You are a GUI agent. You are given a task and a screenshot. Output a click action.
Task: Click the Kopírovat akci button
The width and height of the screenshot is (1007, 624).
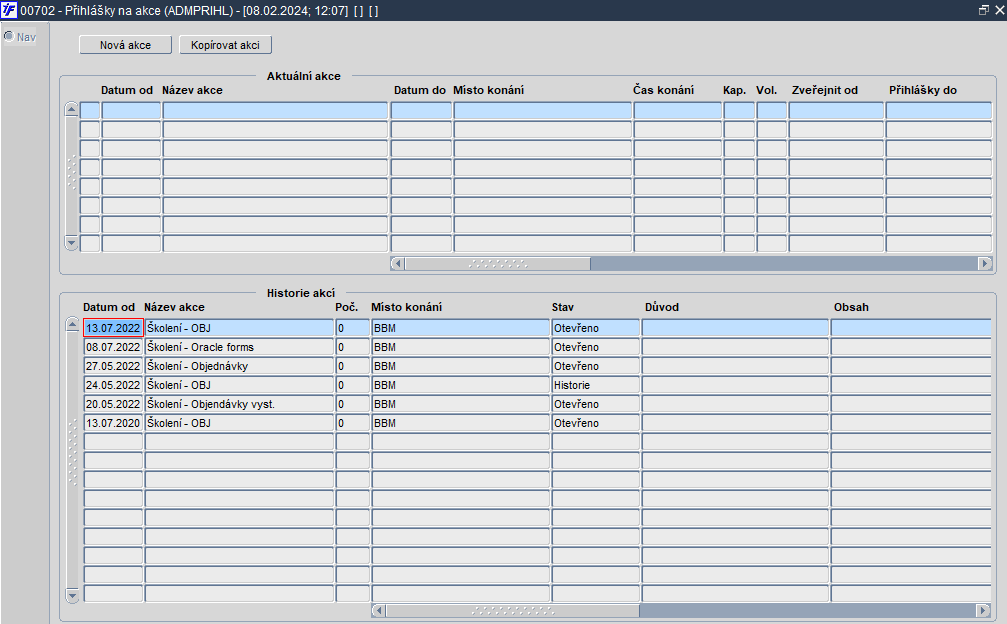click(x=225, y=45)
